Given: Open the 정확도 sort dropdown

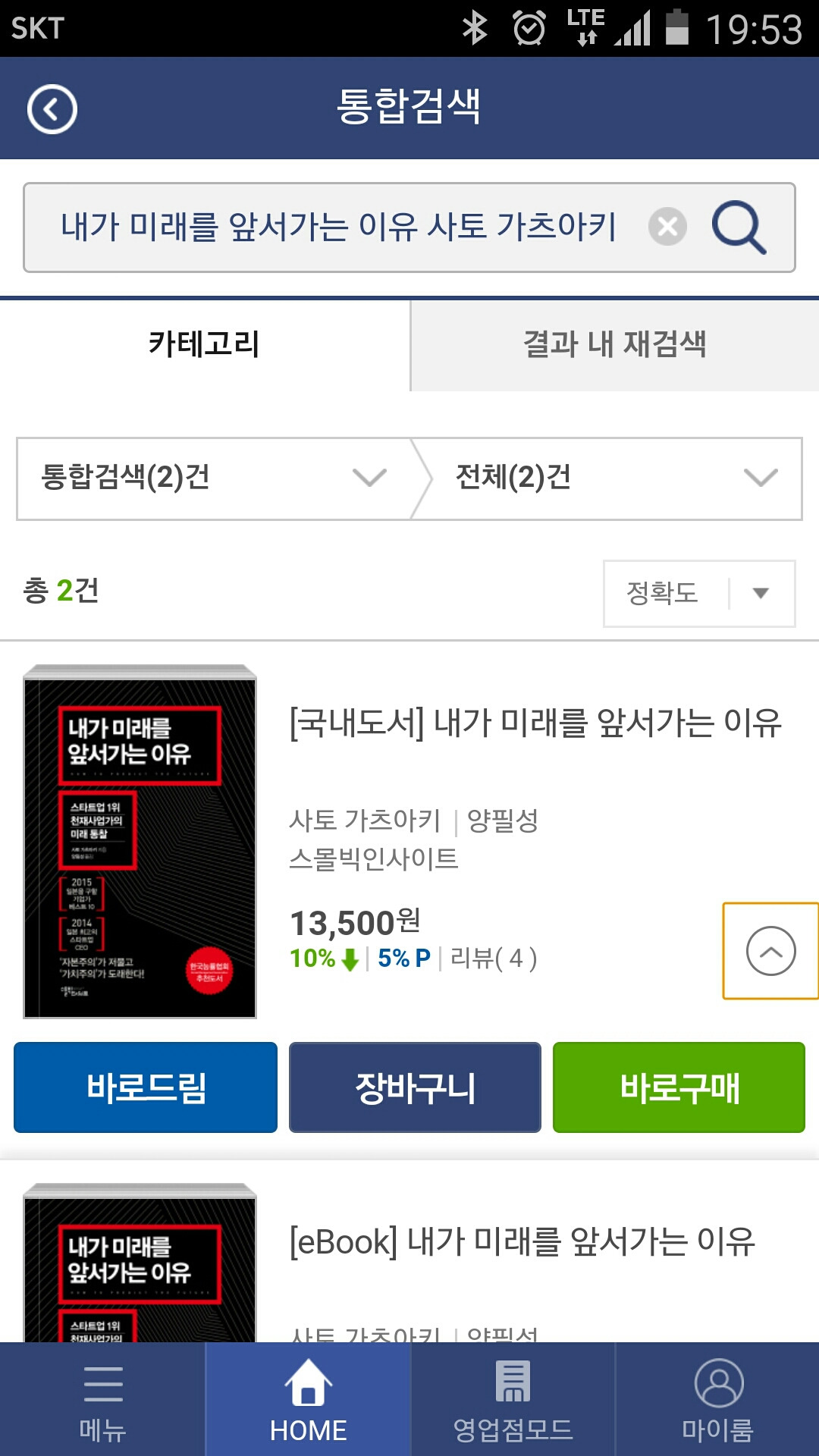Looking at the screenshot, I should [699, 594].
